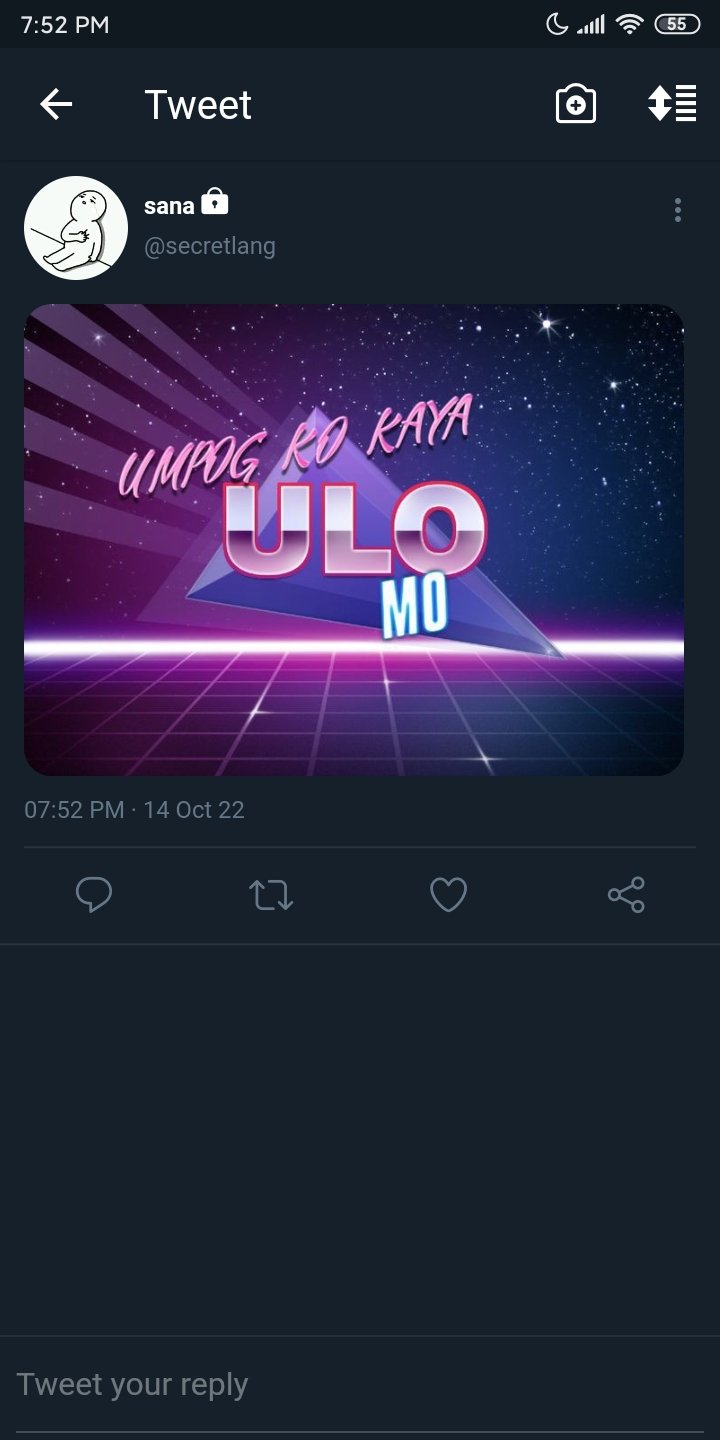Tap the display name sana
720x1440 pixels.
coord(169,206)
